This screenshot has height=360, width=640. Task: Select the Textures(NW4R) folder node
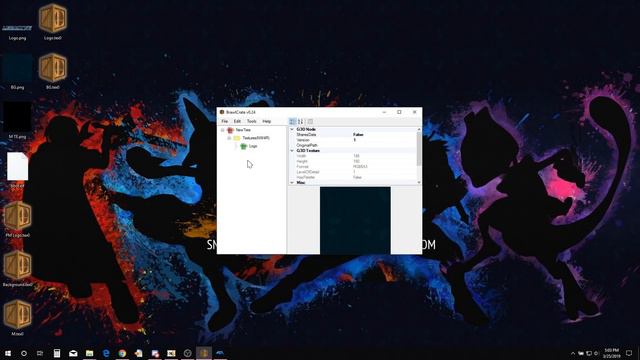(256, 138)
